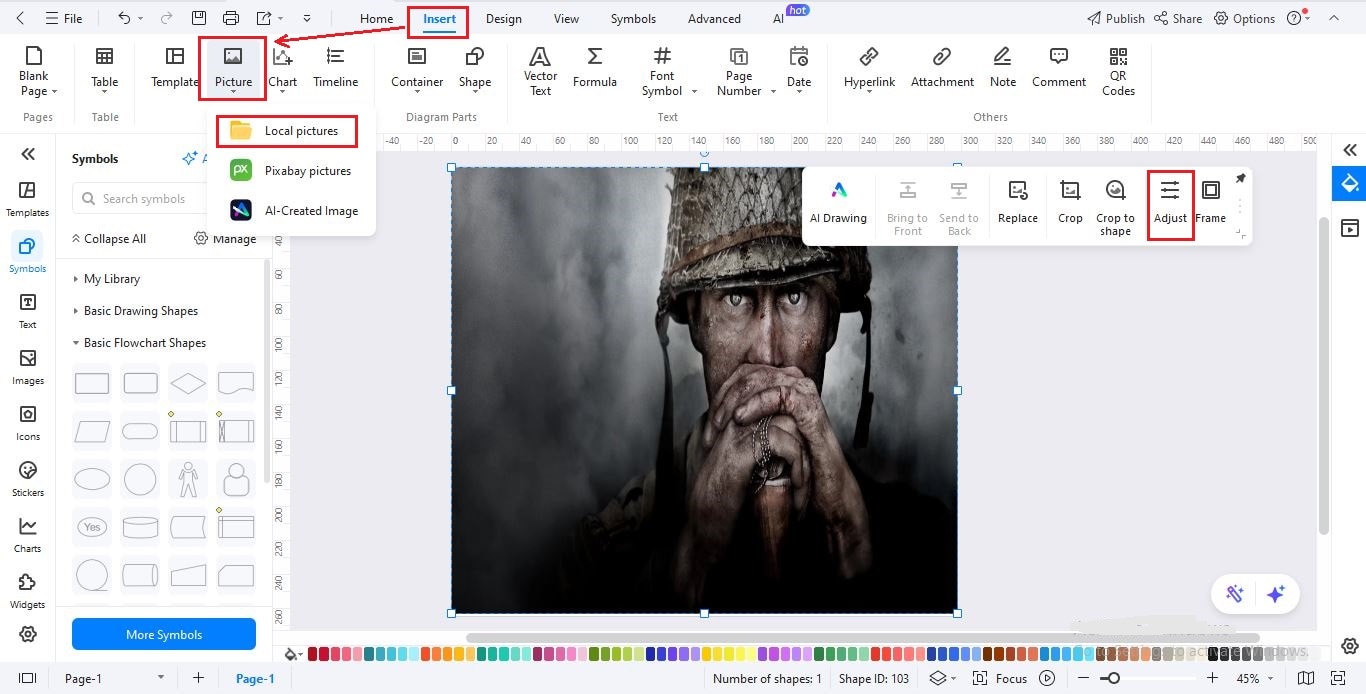Open the Options menu at top right
This screenshot has width=1366, height=694.
(1244, 18)
